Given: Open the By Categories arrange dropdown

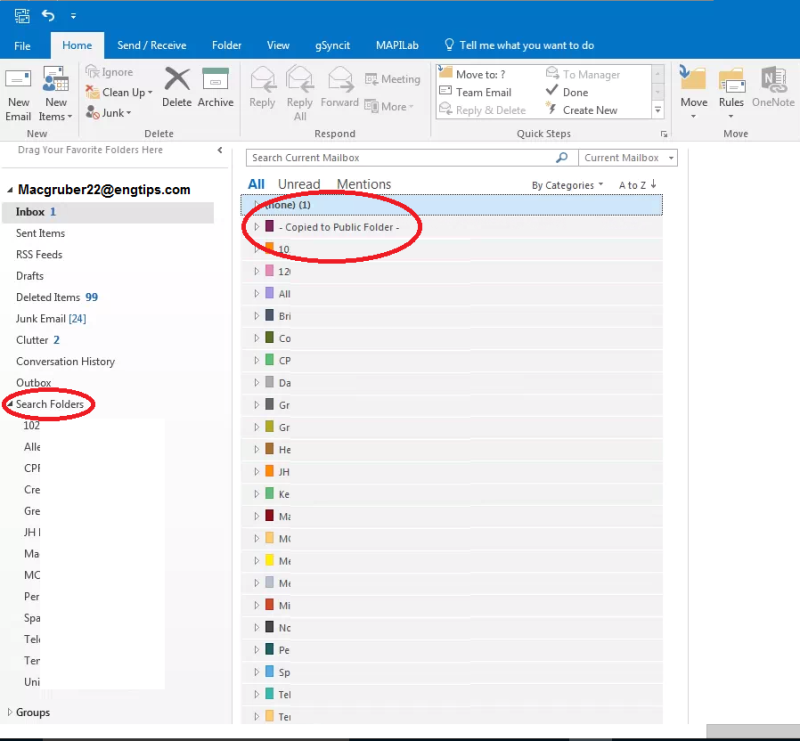Looking at the screenshot, I should pos(567,185).
